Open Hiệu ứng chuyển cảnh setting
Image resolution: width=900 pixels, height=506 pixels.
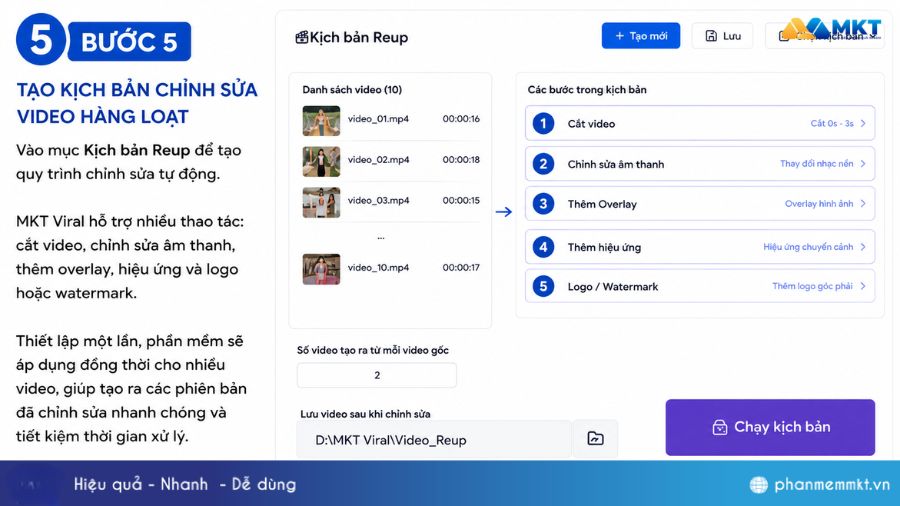[x=808, y=247]
